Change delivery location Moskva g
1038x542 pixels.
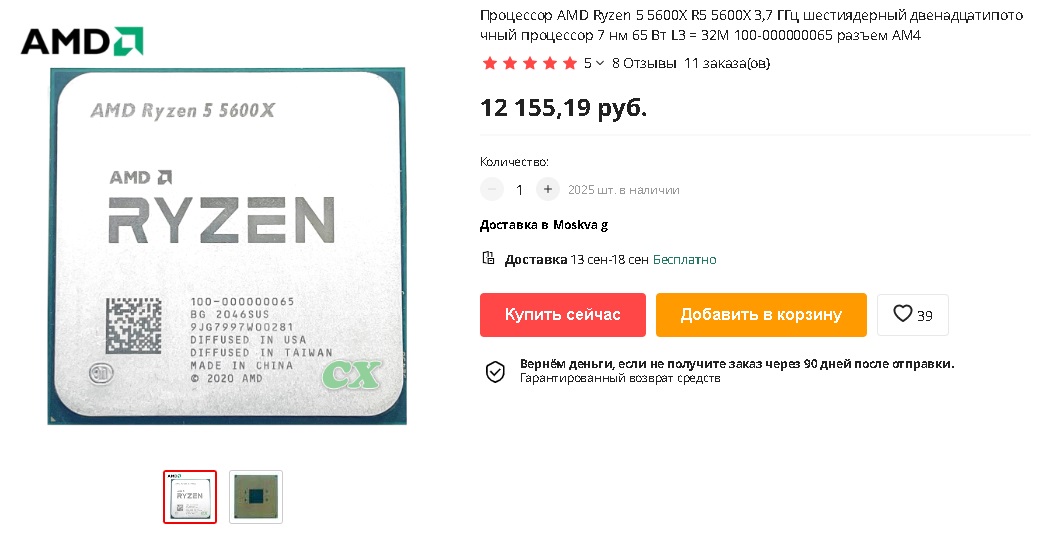pyautogui.click(x=581, y=225)
